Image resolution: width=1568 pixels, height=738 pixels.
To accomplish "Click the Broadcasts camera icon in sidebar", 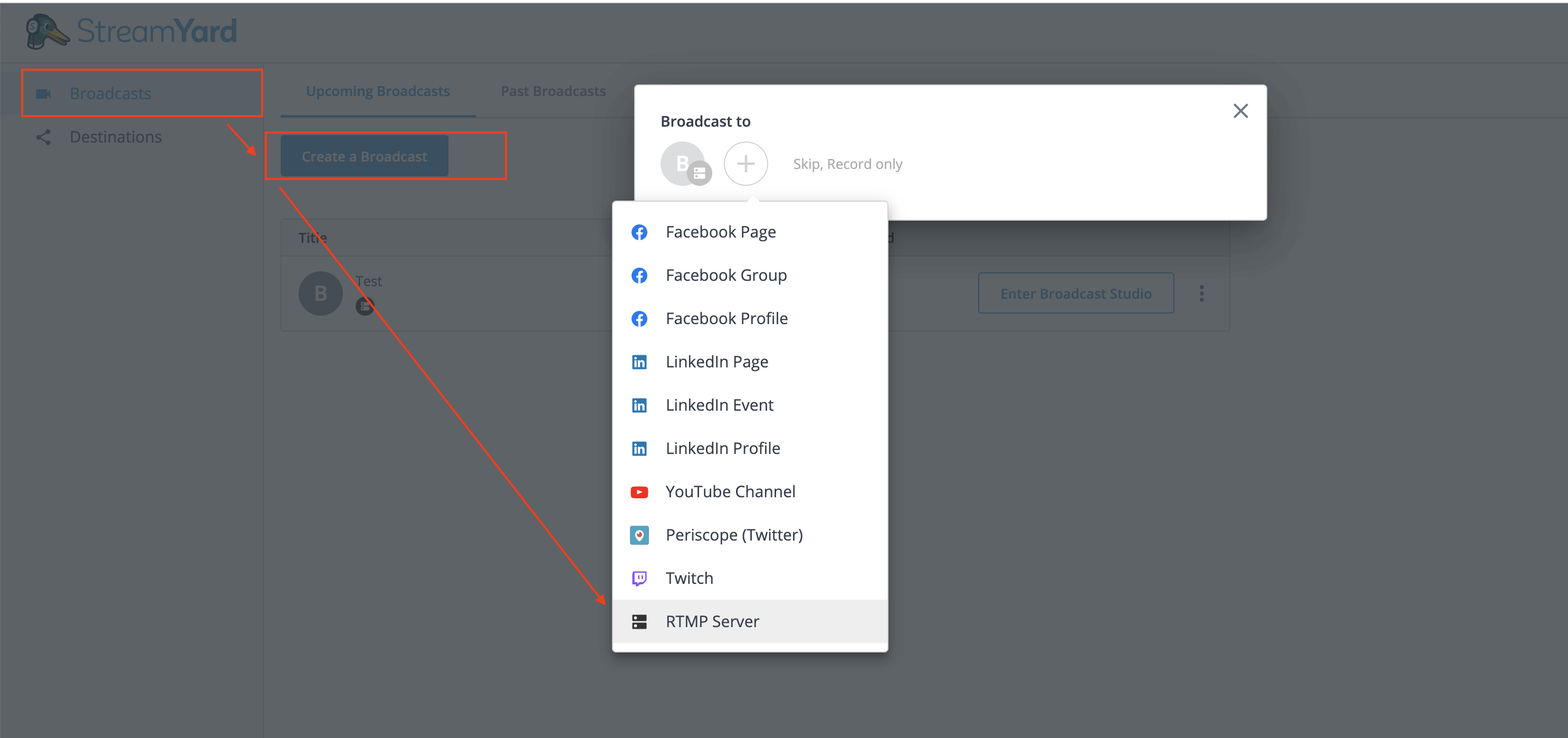I will (x=43, y=94).
